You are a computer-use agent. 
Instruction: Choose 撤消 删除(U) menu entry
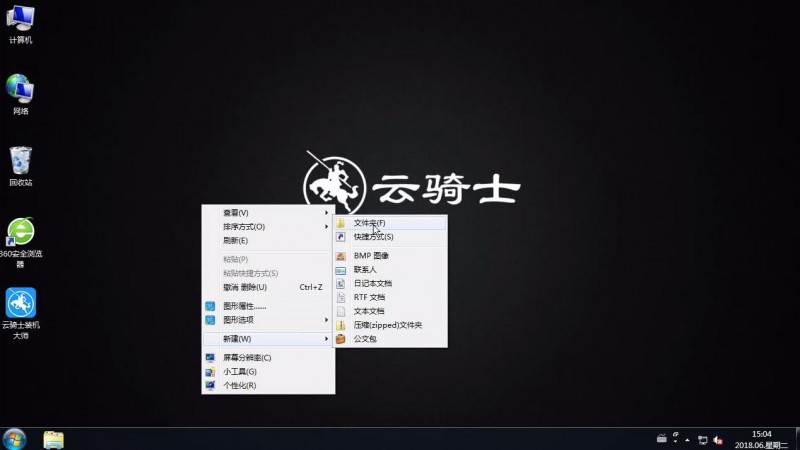point(268,287)
